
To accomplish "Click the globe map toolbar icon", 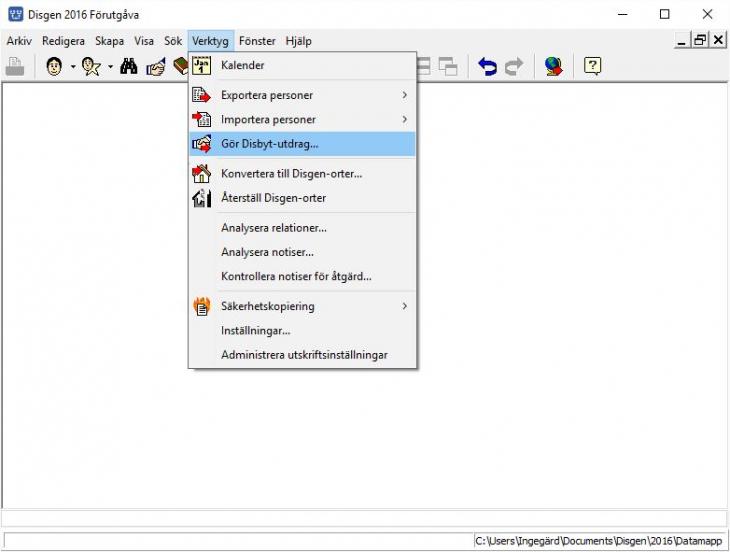I will tap(554, 67).
